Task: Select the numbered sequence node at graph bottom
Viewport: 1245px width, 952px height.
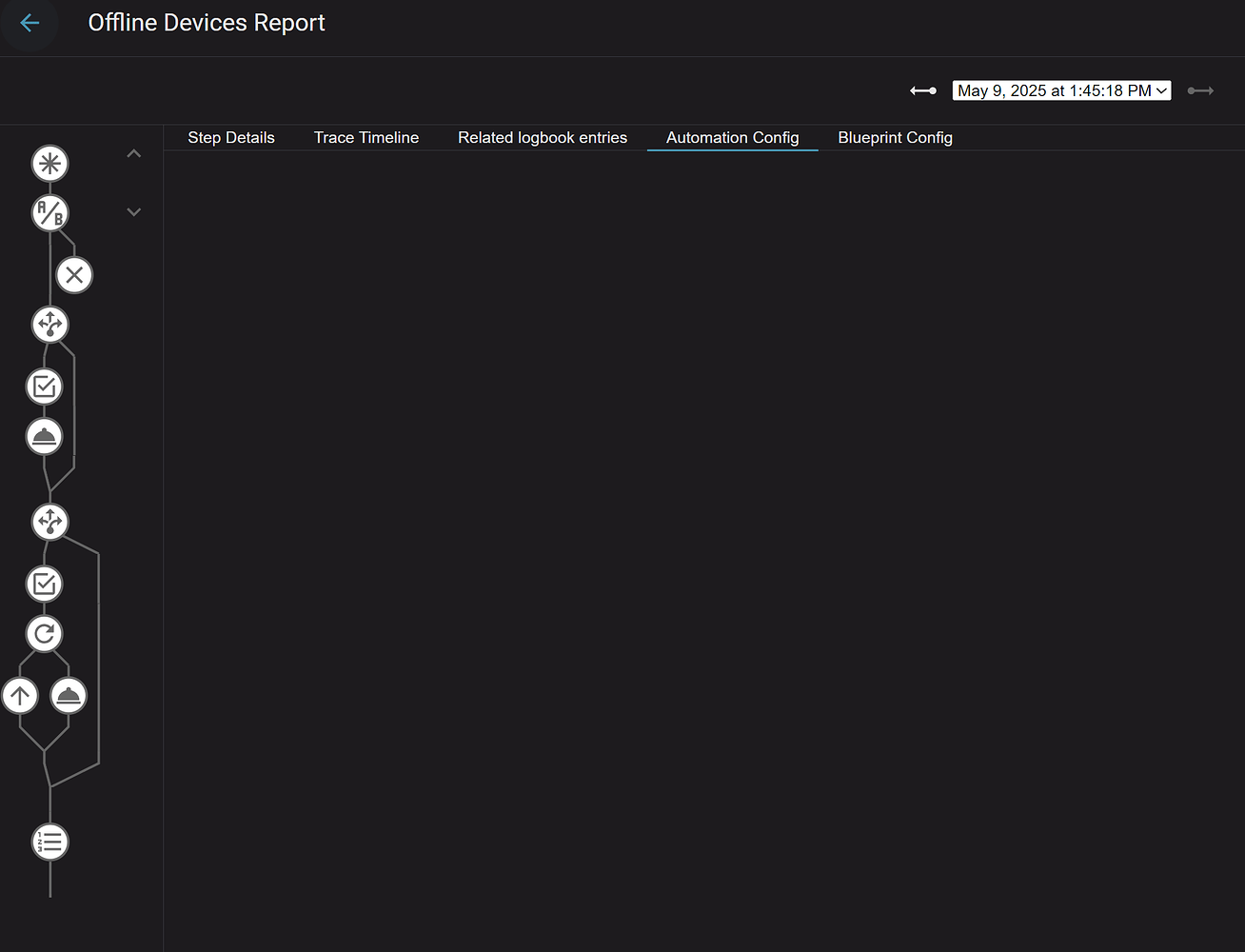Action: [x=49, y=841]
